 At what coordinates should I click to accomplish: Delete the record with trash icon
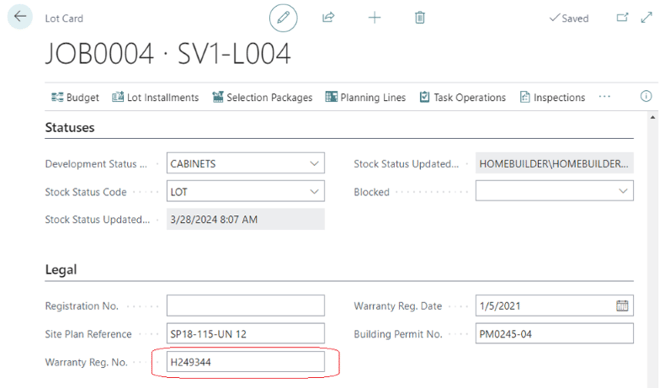point(420,18)
